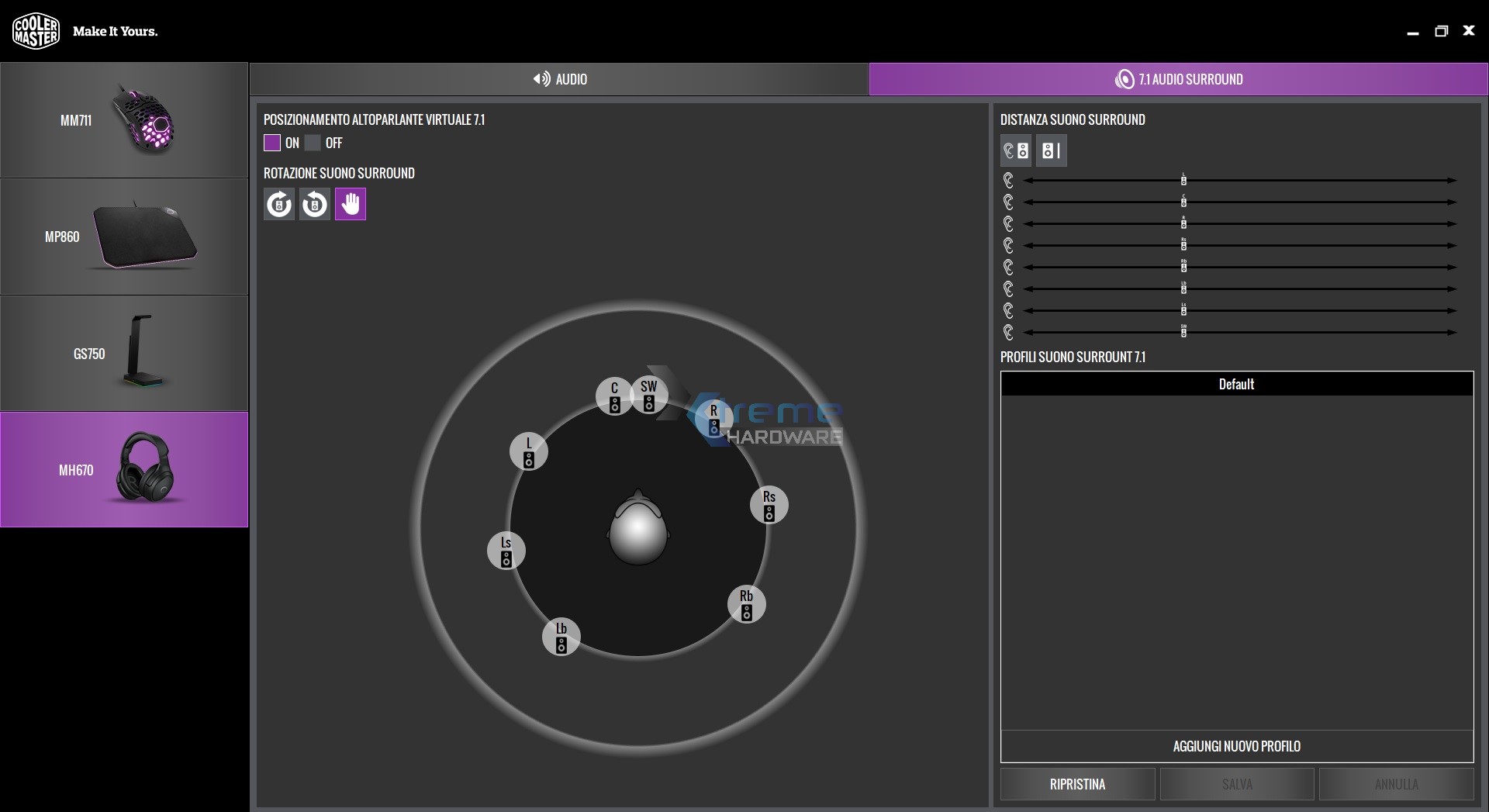Turn OFF virtual 7.1 speaker positioning
This screenshot has width=1489, height=812.
313,143
